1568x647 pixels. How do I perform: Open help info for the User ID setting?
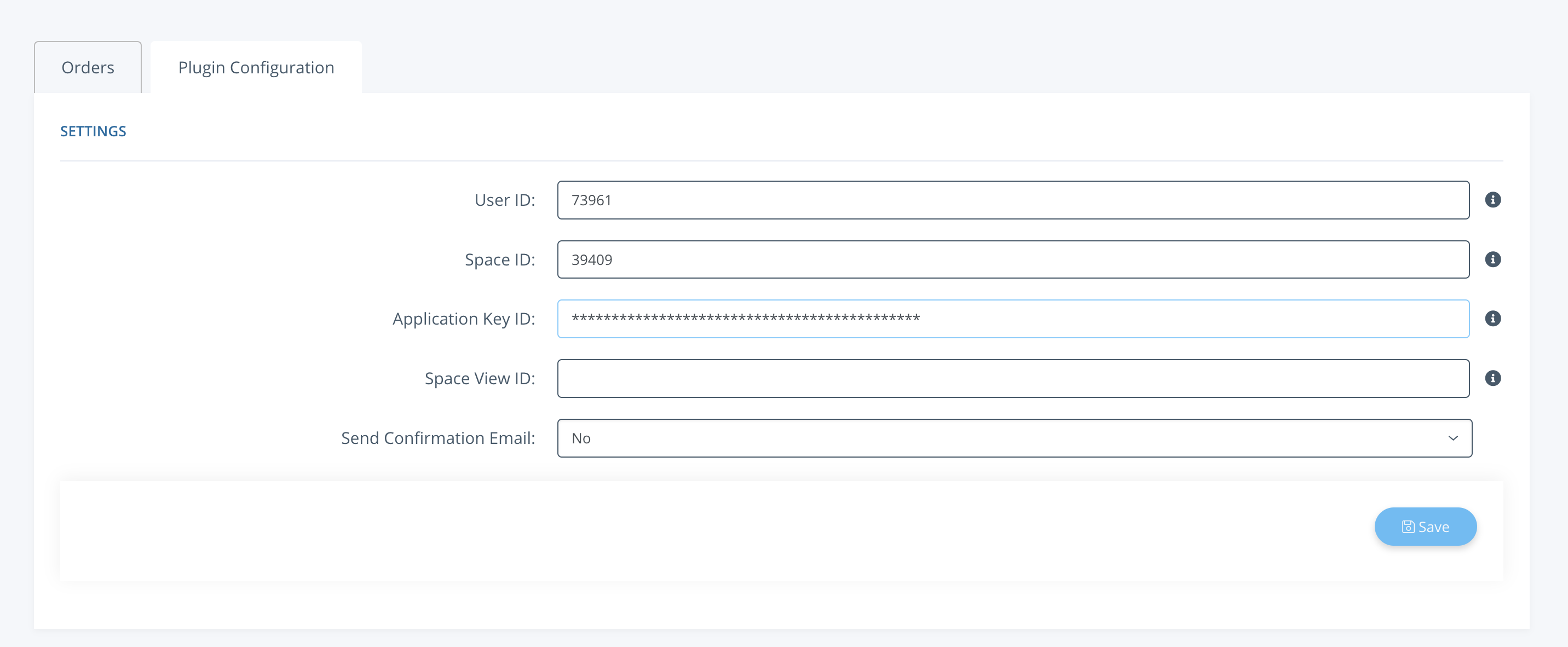click(x=1493, y=199)
